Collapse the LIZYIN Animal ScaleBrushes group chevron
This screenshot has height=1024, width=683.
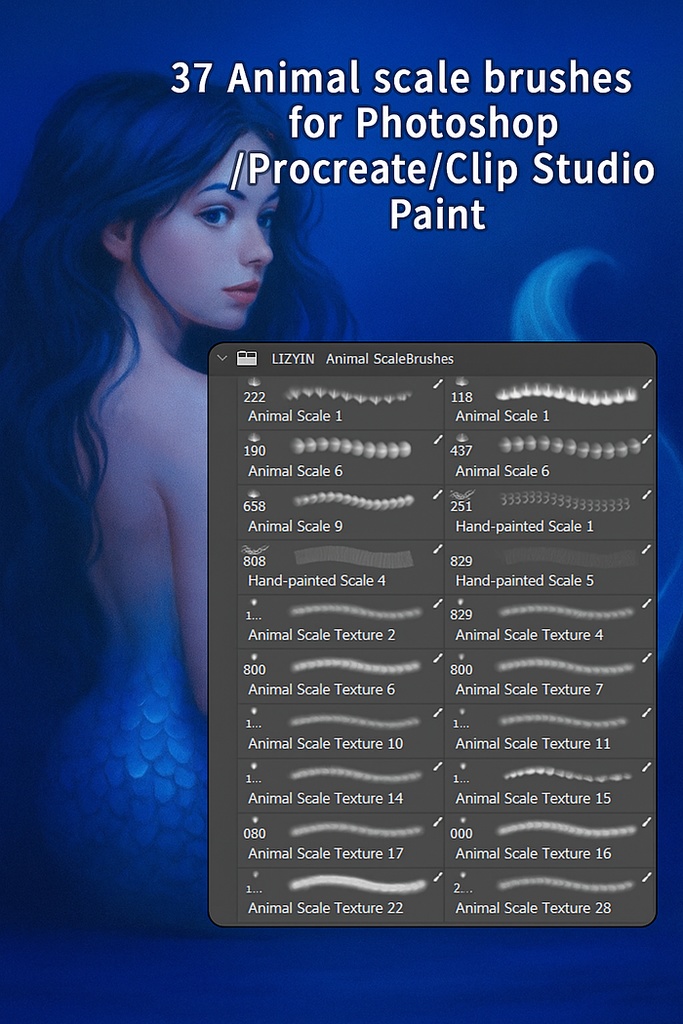(x=222, y=358)
